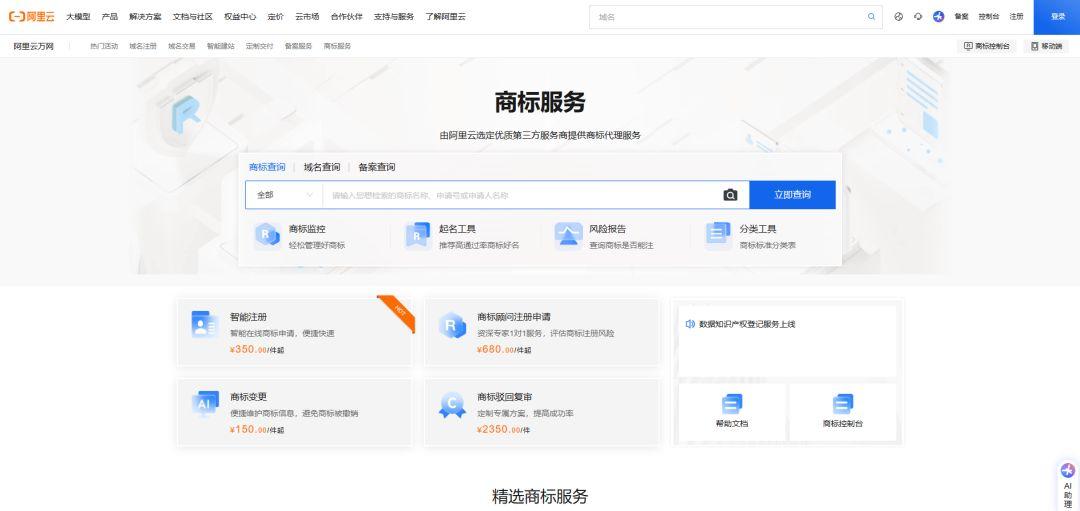Click the 阿里云万网 sub-navigation title
This screenshot has height=511, width=1080.
click(x=34, y=46)
